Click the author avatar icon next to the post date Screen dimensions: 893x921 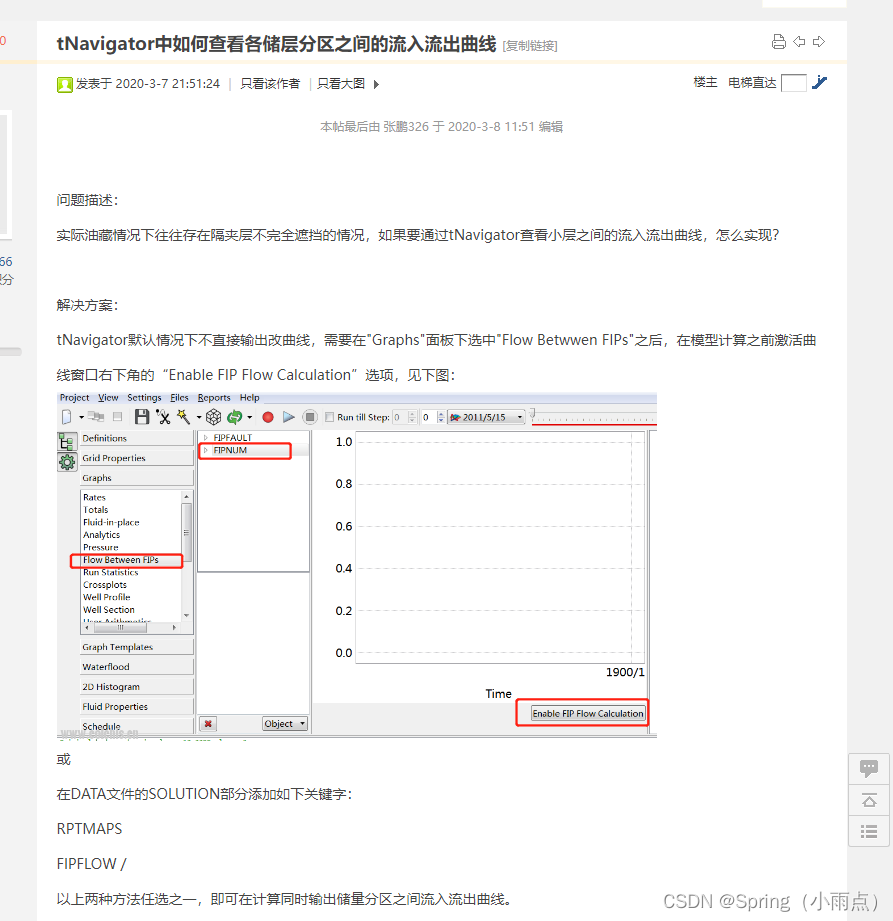[x=65, y=85]
